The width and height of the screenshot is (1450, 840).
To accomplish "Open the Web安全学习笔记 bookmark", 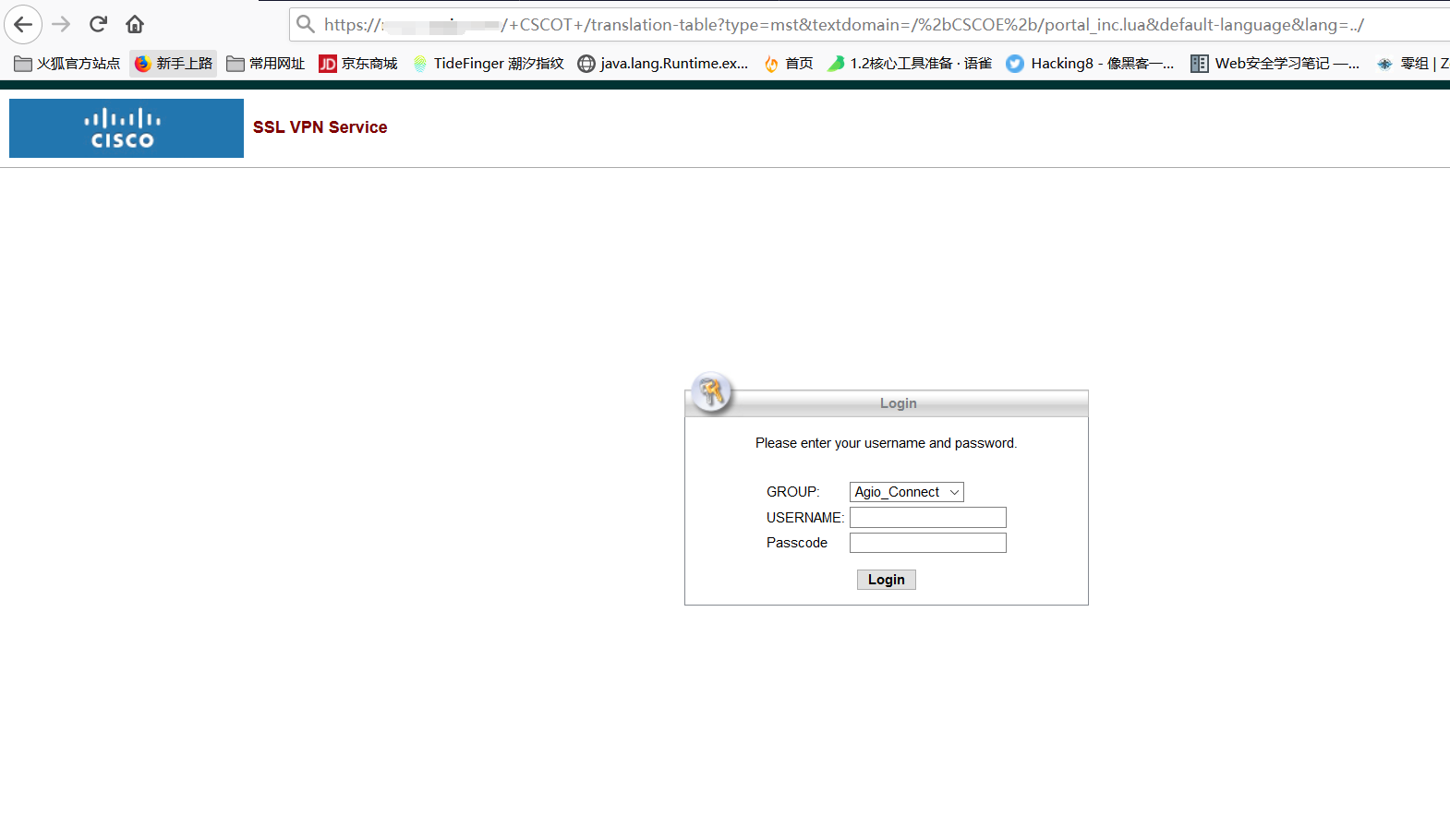I will tap(1275, 64).
